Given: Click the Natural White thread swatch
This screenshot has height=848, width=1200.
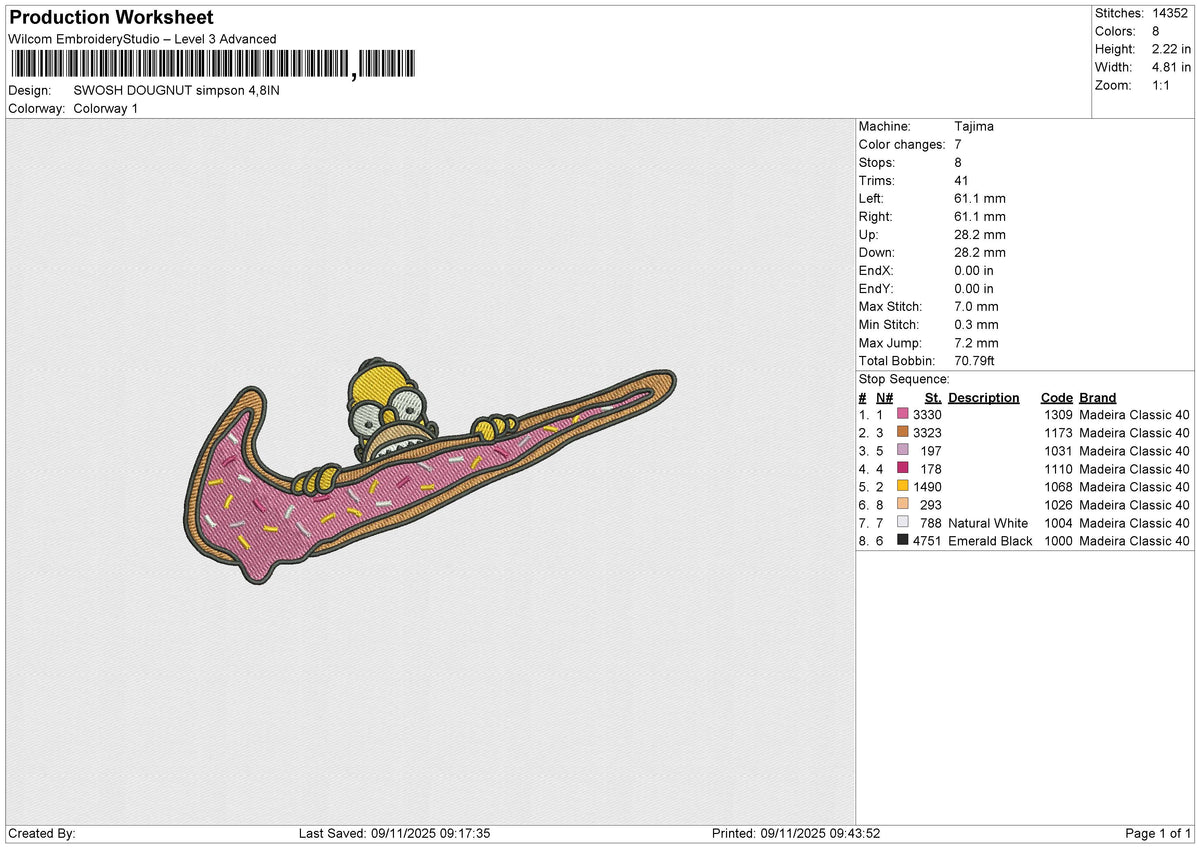Looking at the screenshot, I should point(903,522).
